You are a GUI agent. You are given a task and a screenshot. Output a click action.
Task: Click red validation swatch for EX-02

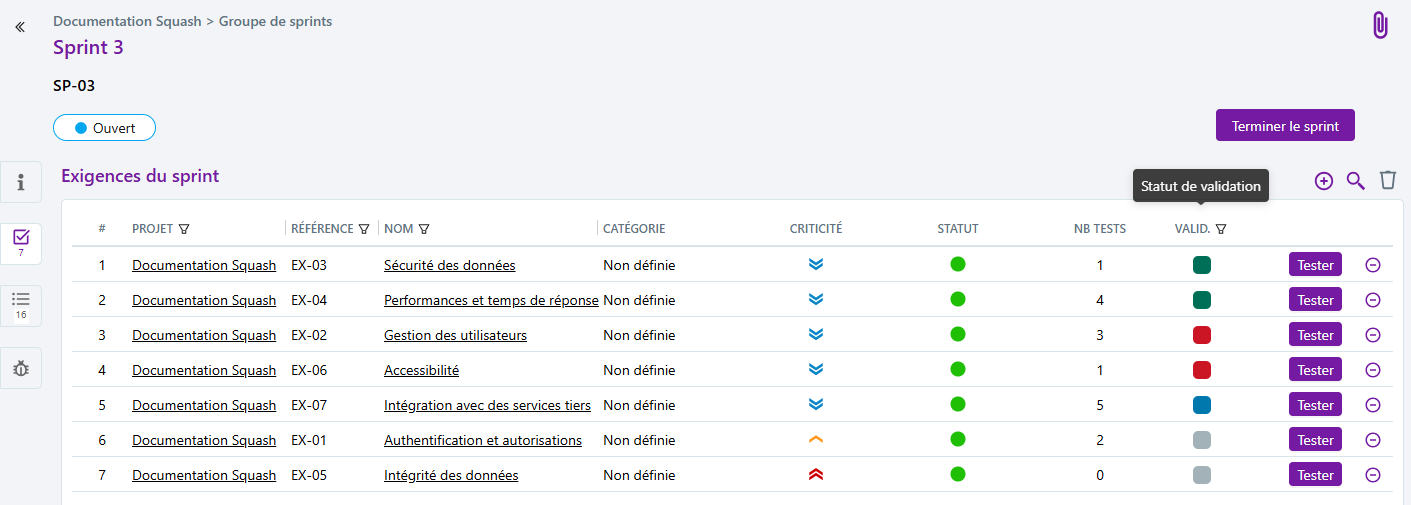pyautogui.click(x=1202, y=335)
